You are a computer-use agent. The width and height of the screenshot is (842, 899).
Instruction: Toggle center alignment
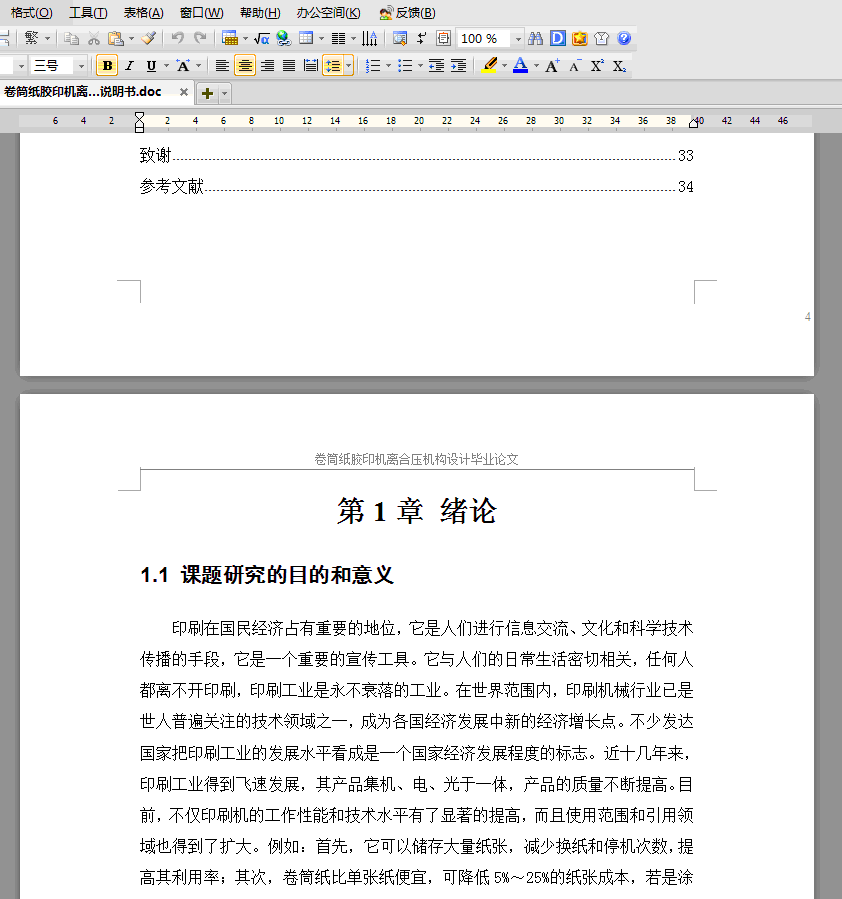pos(245,66)
